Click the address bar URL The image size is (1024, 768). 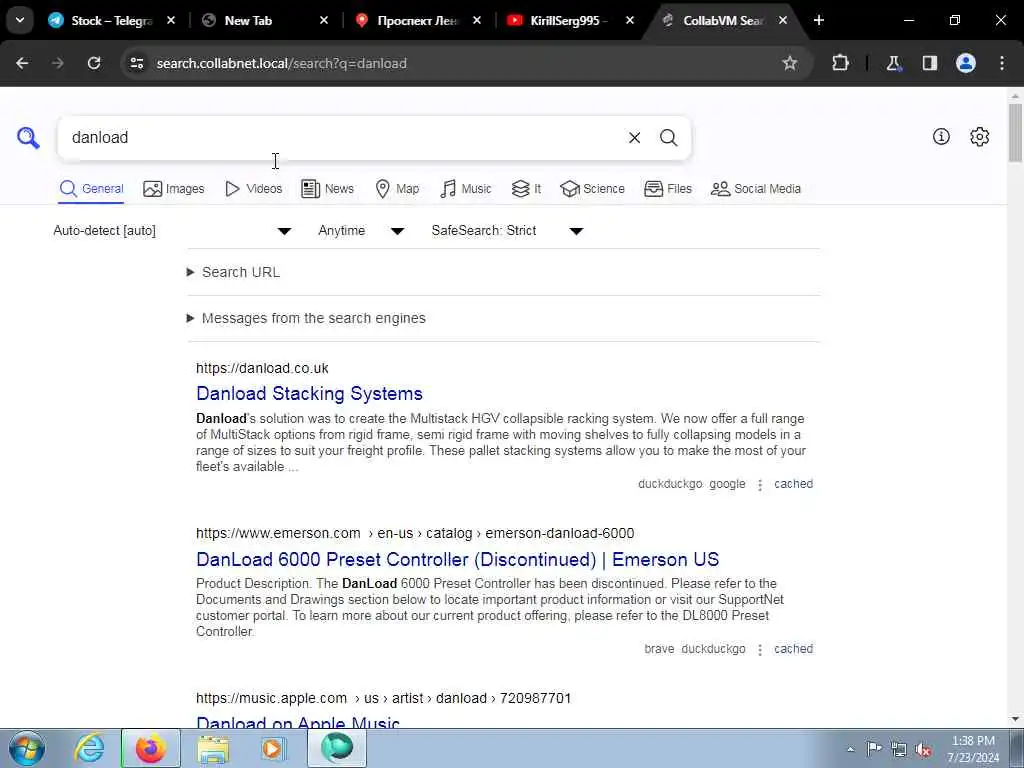tap(281, 63)
